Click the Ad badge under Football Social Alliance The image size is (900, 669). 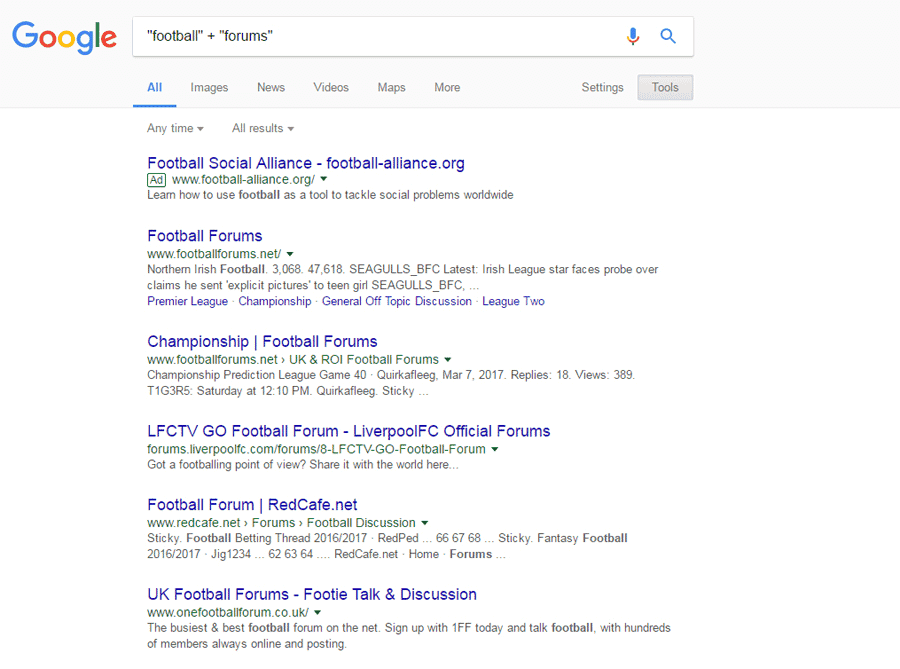tap(156, 180)
